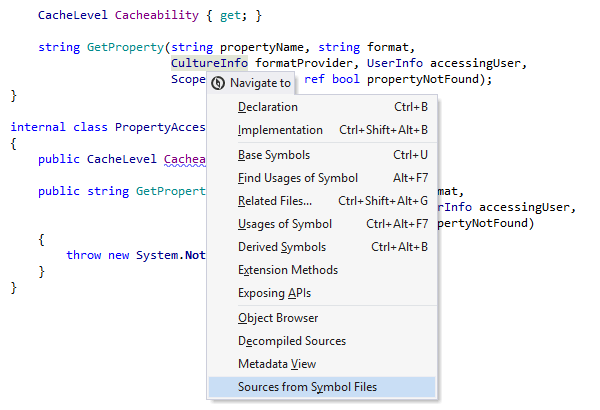The image size is (600, 410).
Task: Choose Implementation menu entry
Action: coord(280,130)
